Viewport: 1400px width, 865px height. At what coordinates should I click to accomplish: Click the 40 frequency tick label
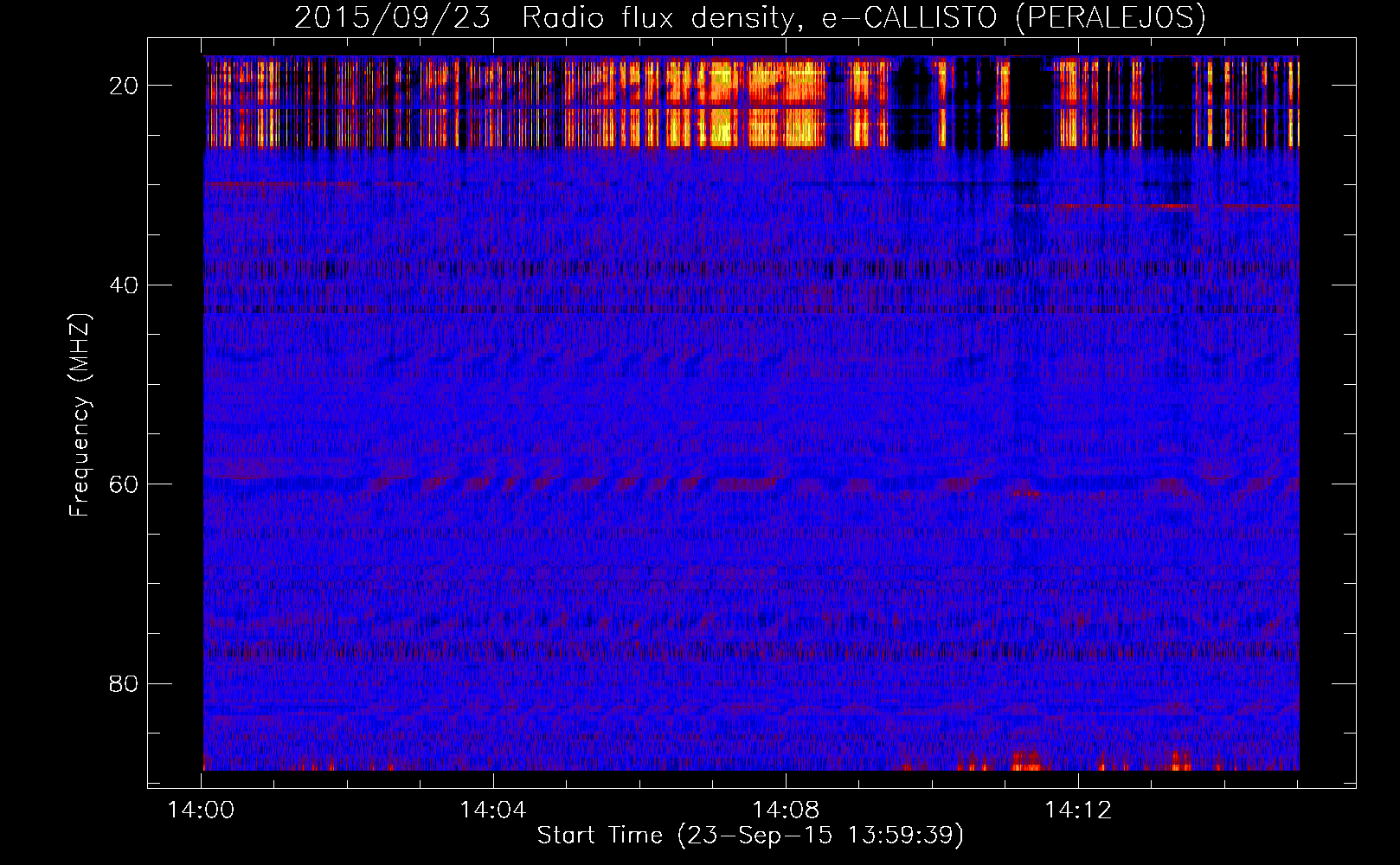point(125,285)
